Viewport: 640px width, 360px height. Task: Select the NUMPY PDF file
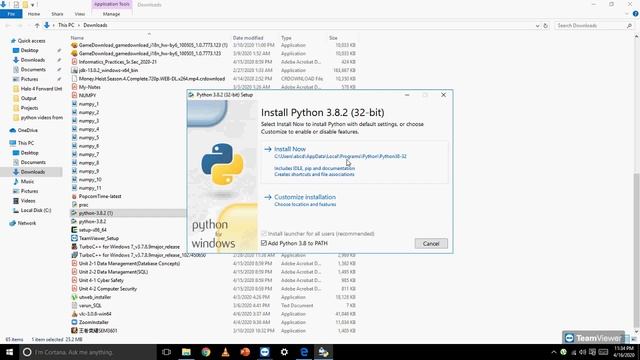[x=87, y=96]
